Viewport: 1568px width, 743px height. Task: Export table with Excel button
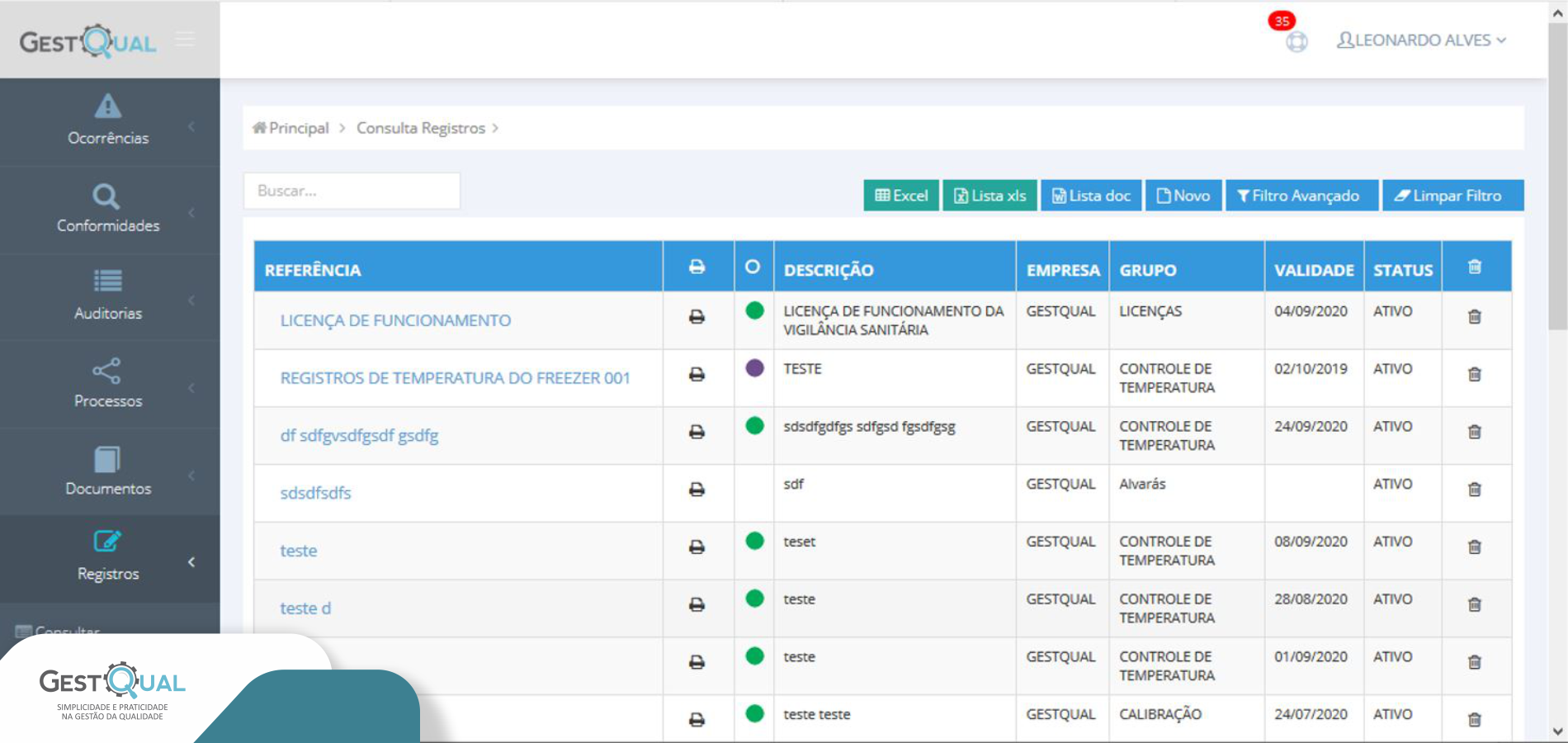tap(901, 196)
